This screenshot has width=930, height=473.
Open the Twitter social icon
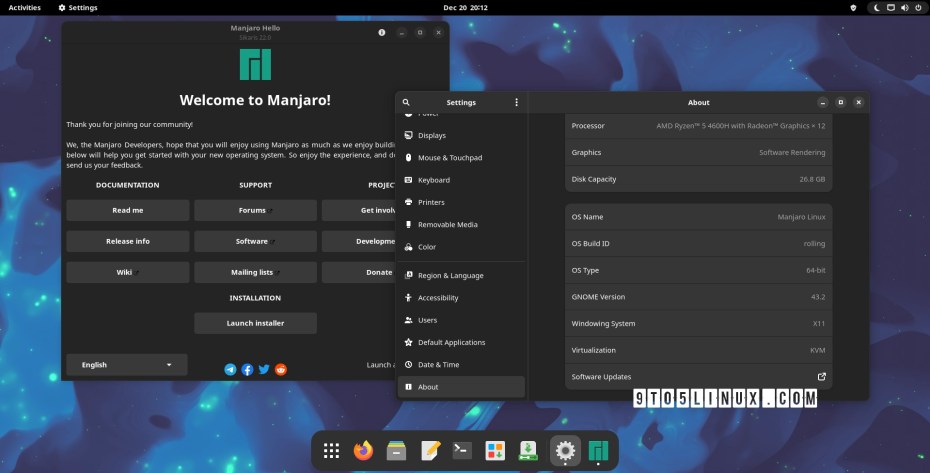[x=264, y=370]
